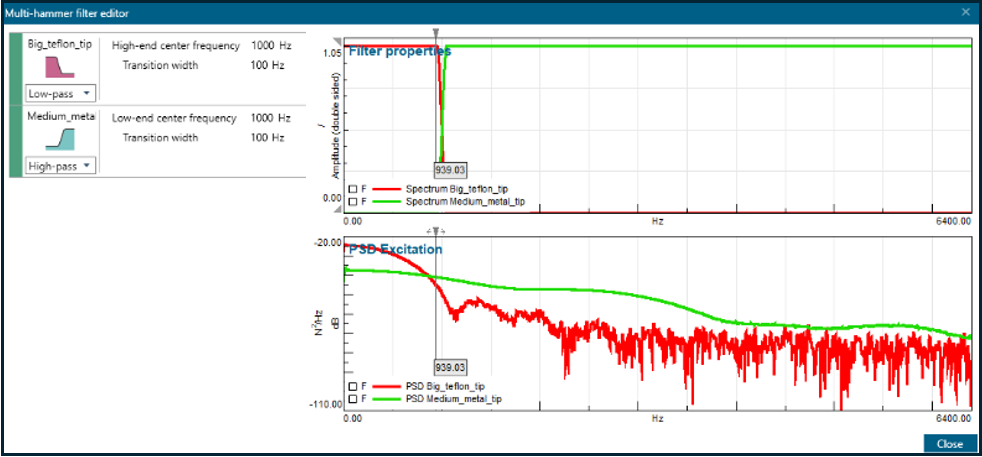Click the Big_teflon_tip low-pass filter shape icon

[x=61, y=67]
